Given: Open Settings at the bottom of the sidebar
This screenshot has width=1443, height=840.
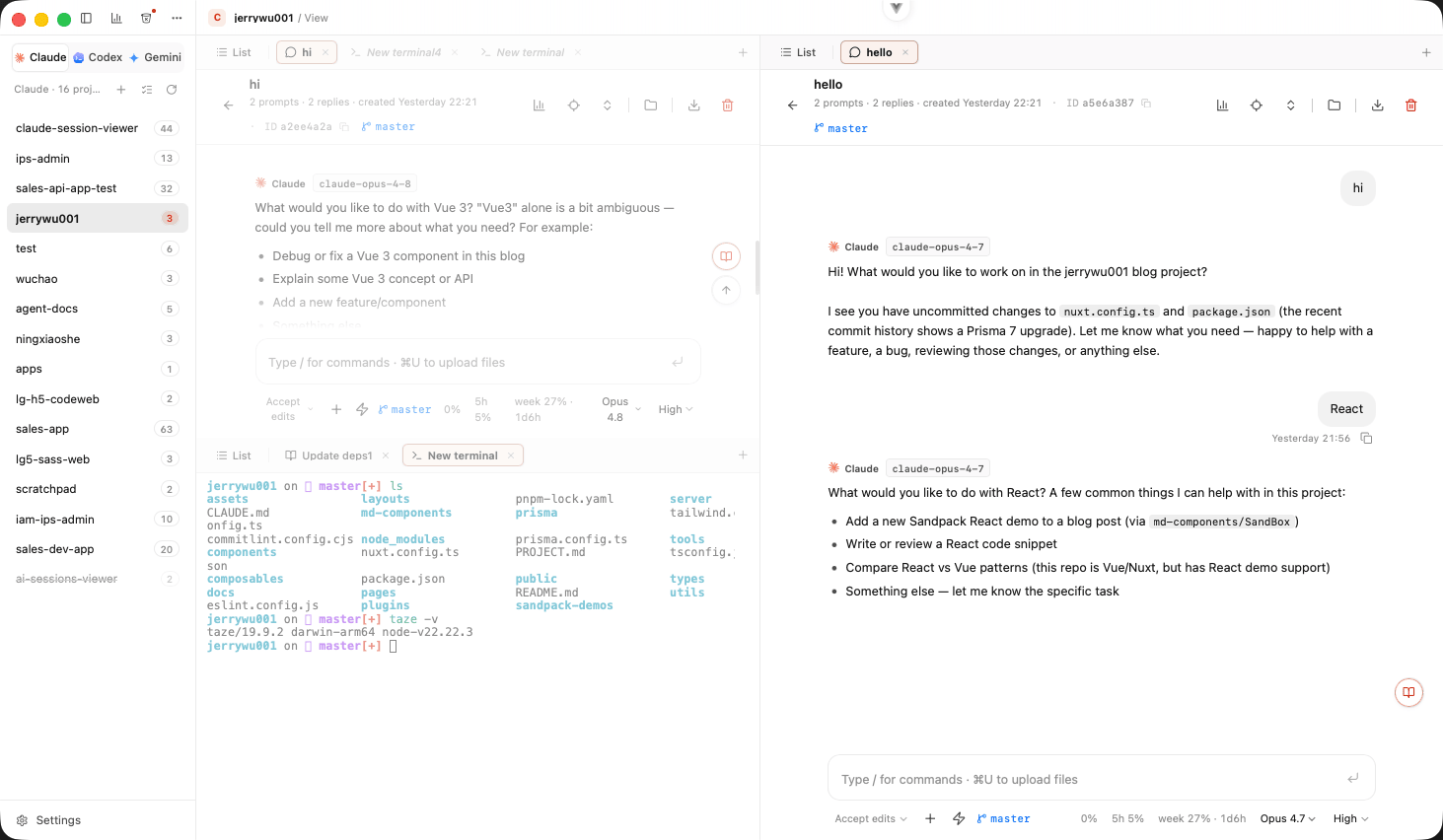Looking at the screenshot, I should click(x=48, y=820).
